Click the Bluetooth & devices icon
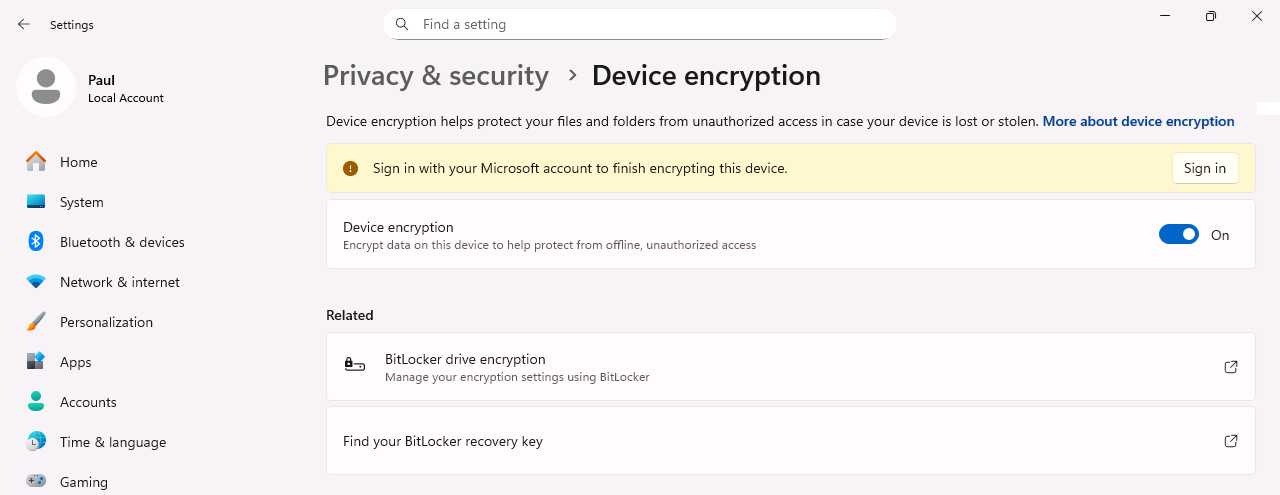Screen dimensions: 1280x495 point(36,242)
